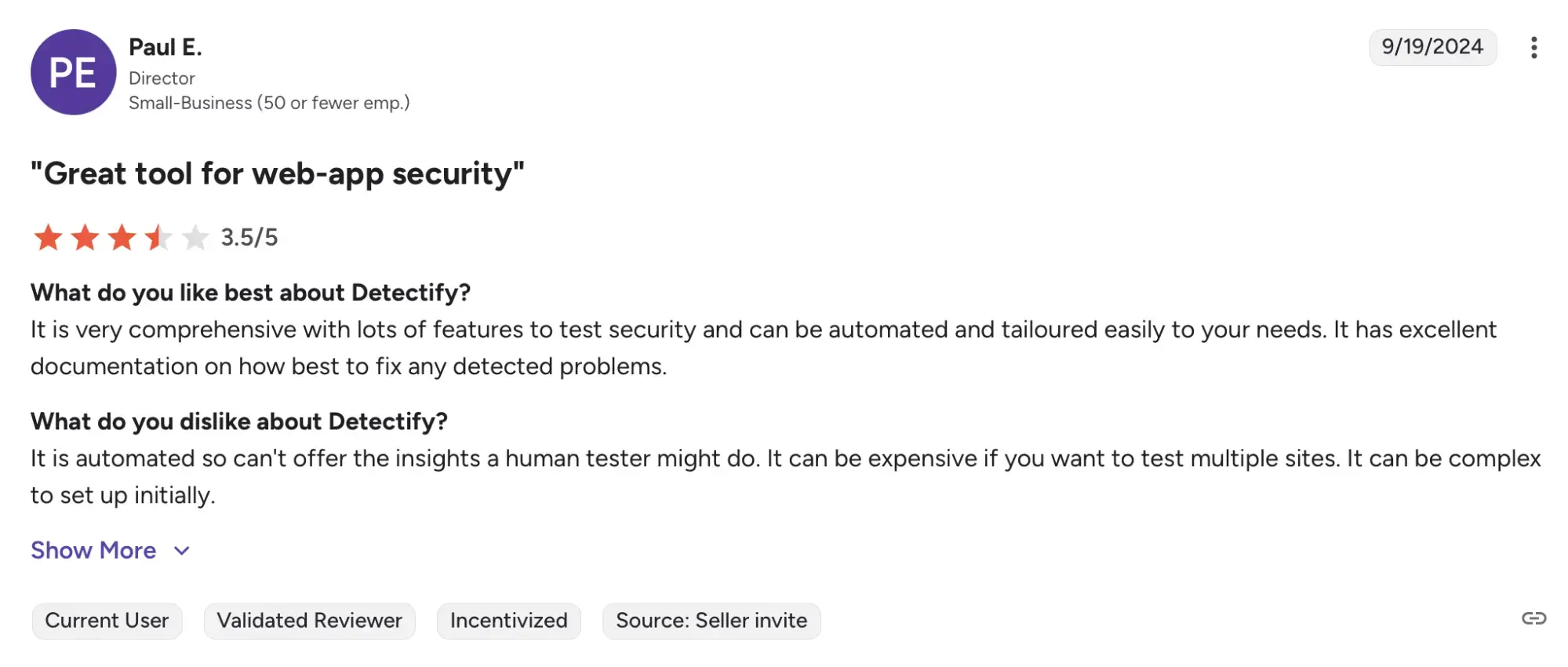Click the 3.5/5 rating score text
The width and height of the screenshot is (1568, 667).
coord(249,237)
